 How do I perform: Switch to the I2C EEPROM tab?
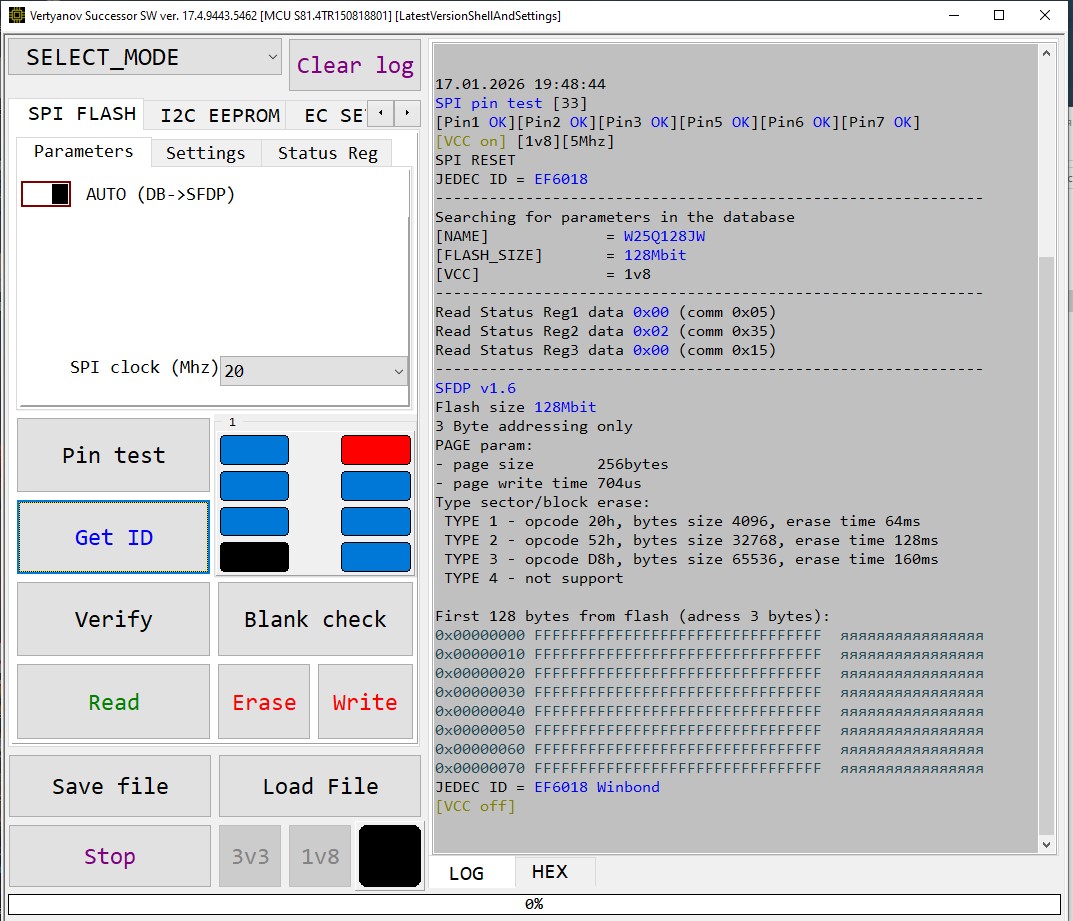point(220,115)
